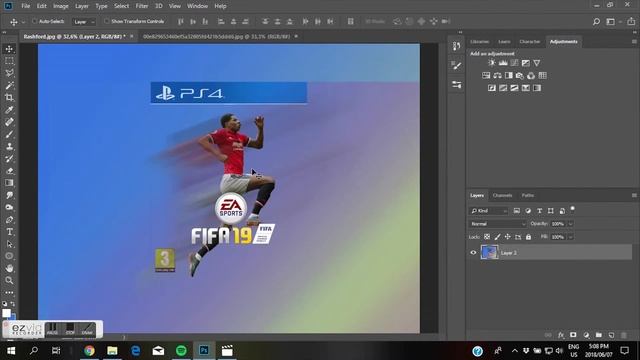The height and width of the screenshot is (360, 640).
Task: Open the Filter menu
Action: click(x=142, y=6)
